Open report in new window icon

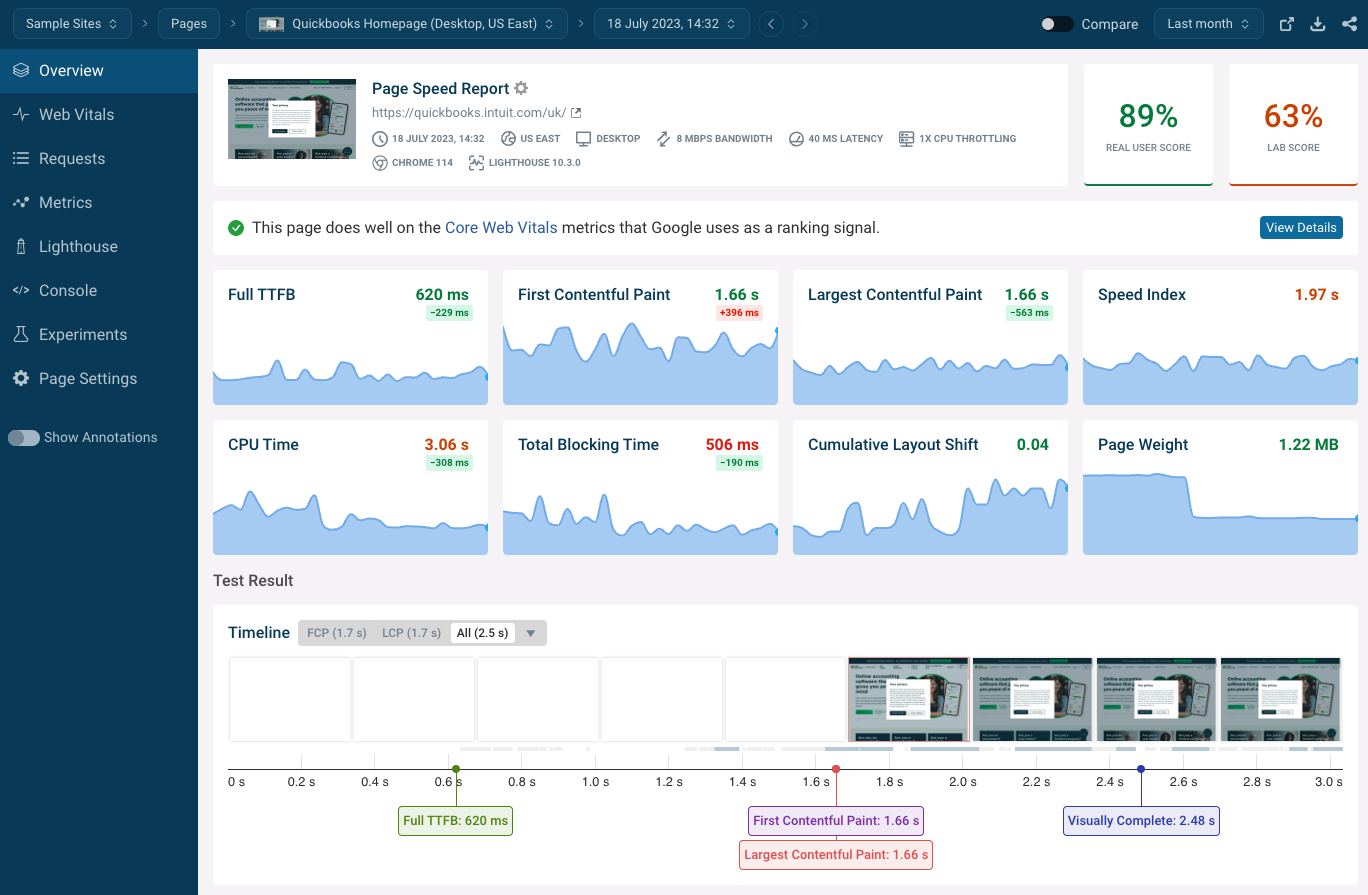coord(1287,24)
